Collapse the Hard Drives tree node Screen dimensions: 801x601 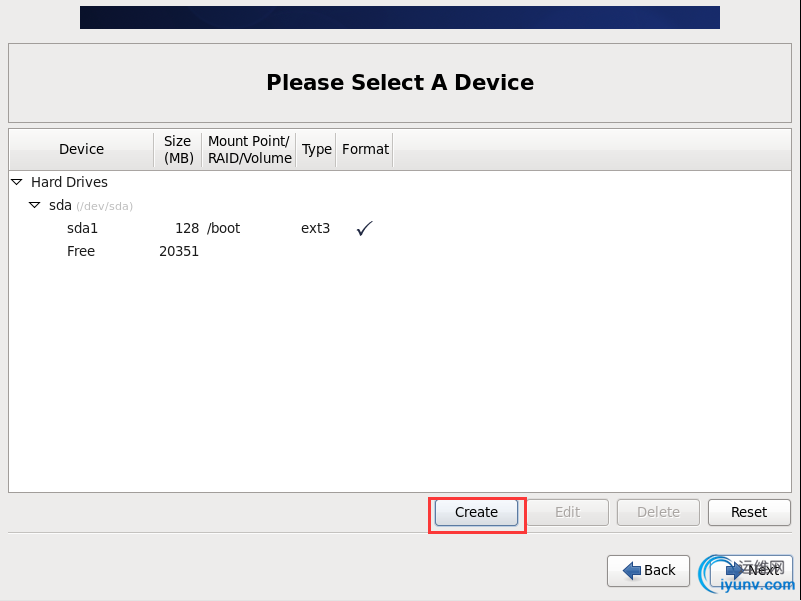(x=17, y=182)
